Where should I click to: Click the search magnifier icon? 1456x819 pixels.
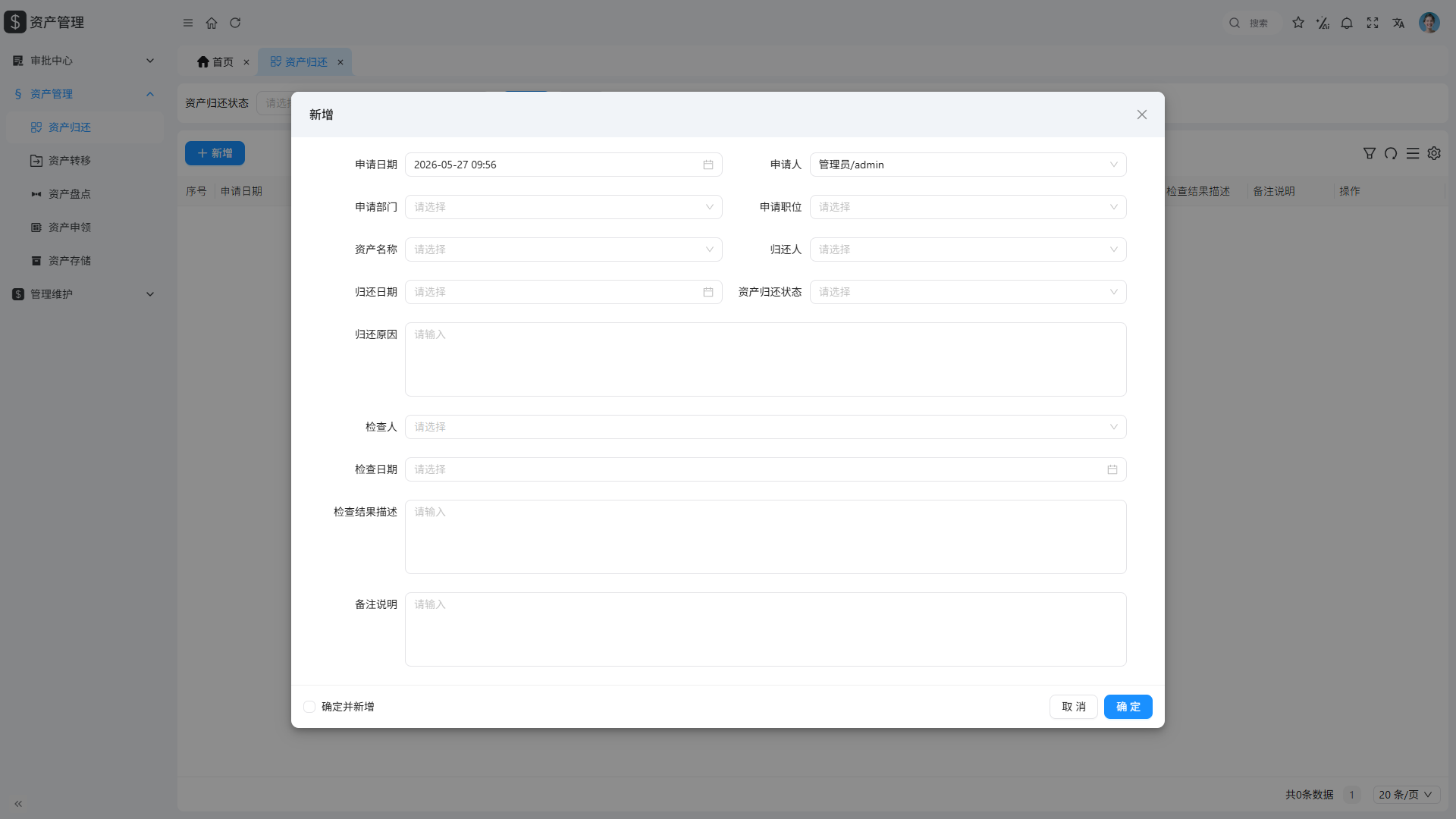tap(1235, 23)
